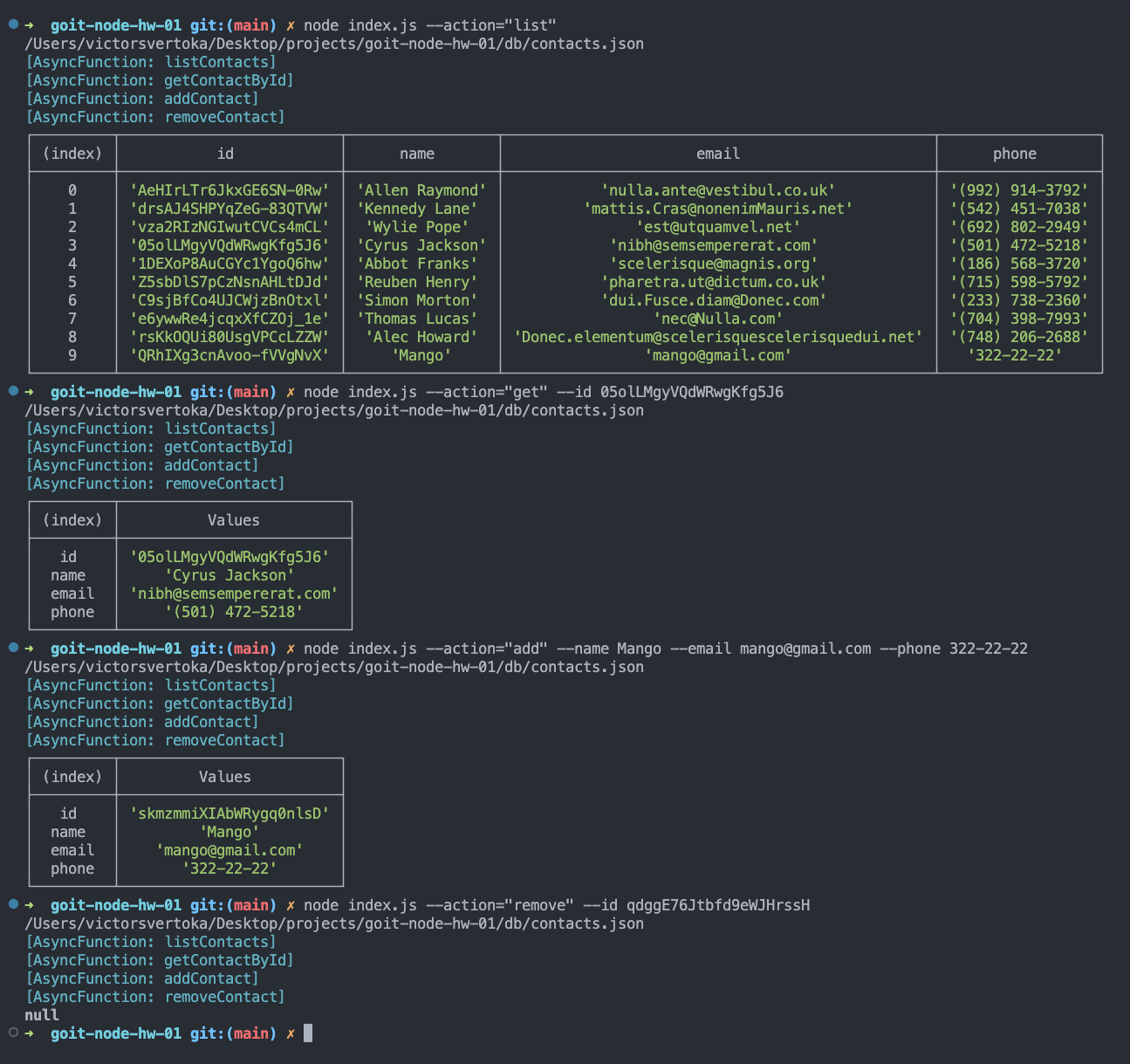This screenshot has height=1064, width=1130.
Task: Click the id 'qdggE76Jtbfd9eWJHrssH' in the remove command
Action: pos(718,905)
